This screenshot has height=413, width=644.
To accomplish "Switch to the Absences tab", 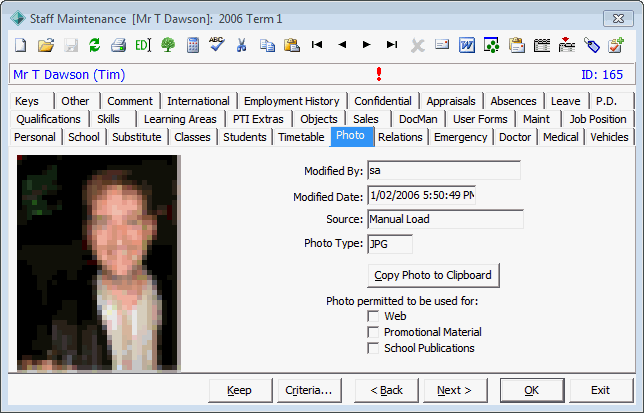I will coord(513,101).
